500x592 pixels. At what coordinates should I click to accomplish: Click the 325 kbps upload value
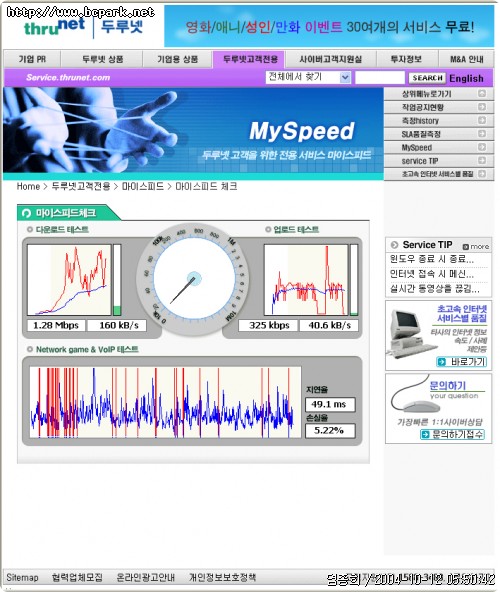click(x=268, y=325)
